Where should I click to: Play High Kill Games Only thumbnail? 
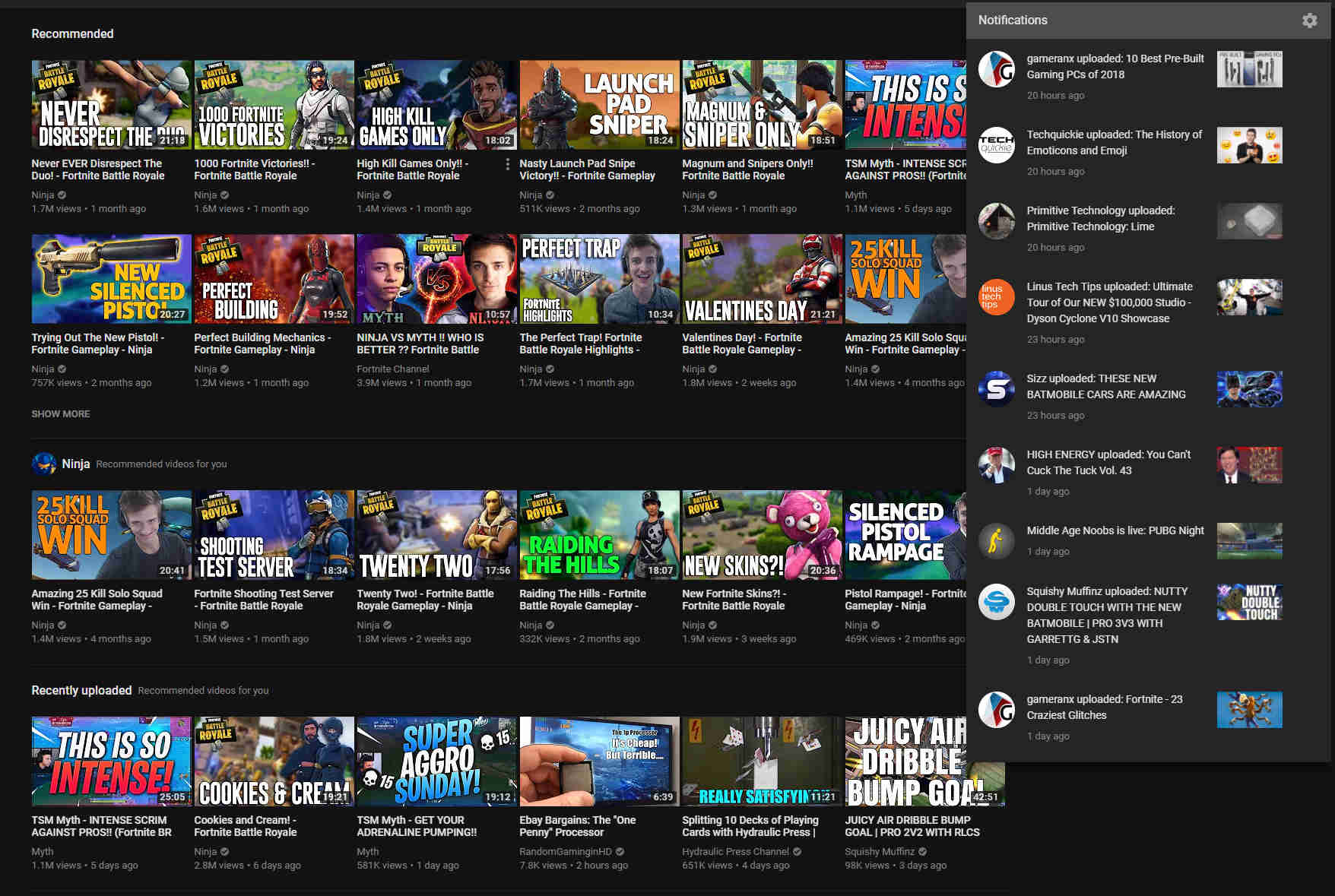[436, 105]
